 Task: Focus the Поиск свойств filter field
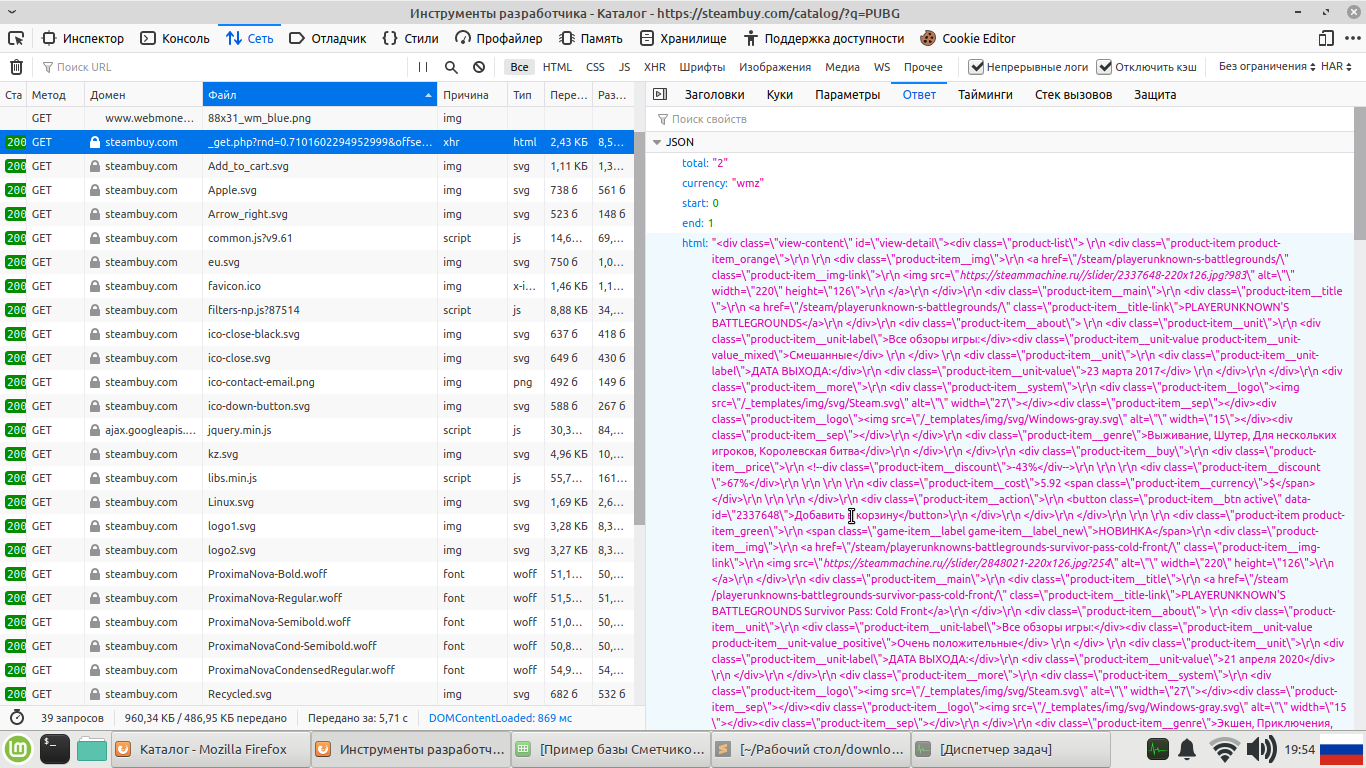click(x=1000, y=119)
